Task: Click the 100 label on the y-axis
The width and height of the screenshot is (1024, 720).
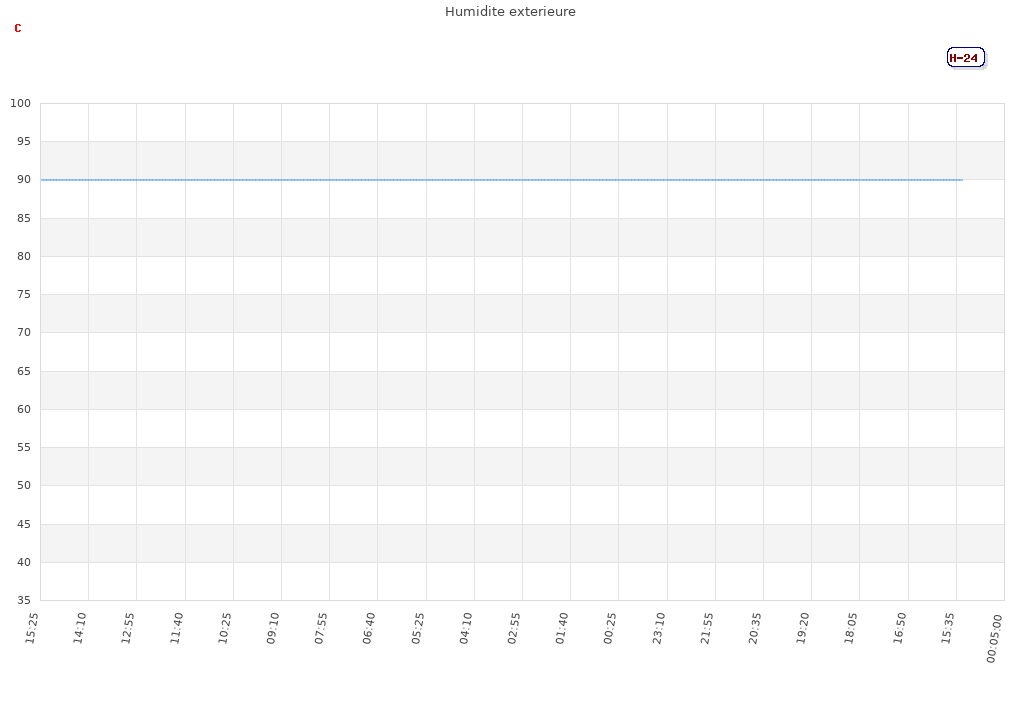Action: pyautogui.click(x=21, y=104)
